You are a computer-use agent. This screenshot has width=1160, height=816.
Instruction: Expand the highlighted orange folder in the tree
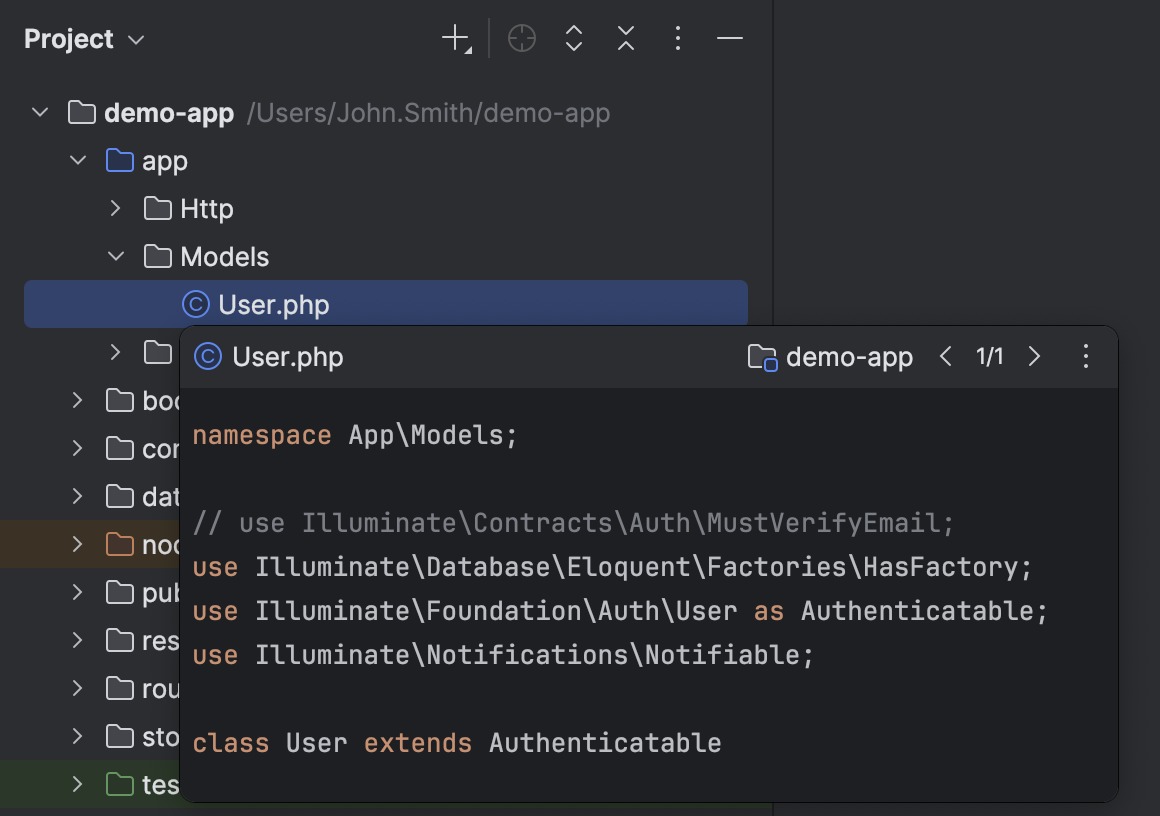point(78,544)
